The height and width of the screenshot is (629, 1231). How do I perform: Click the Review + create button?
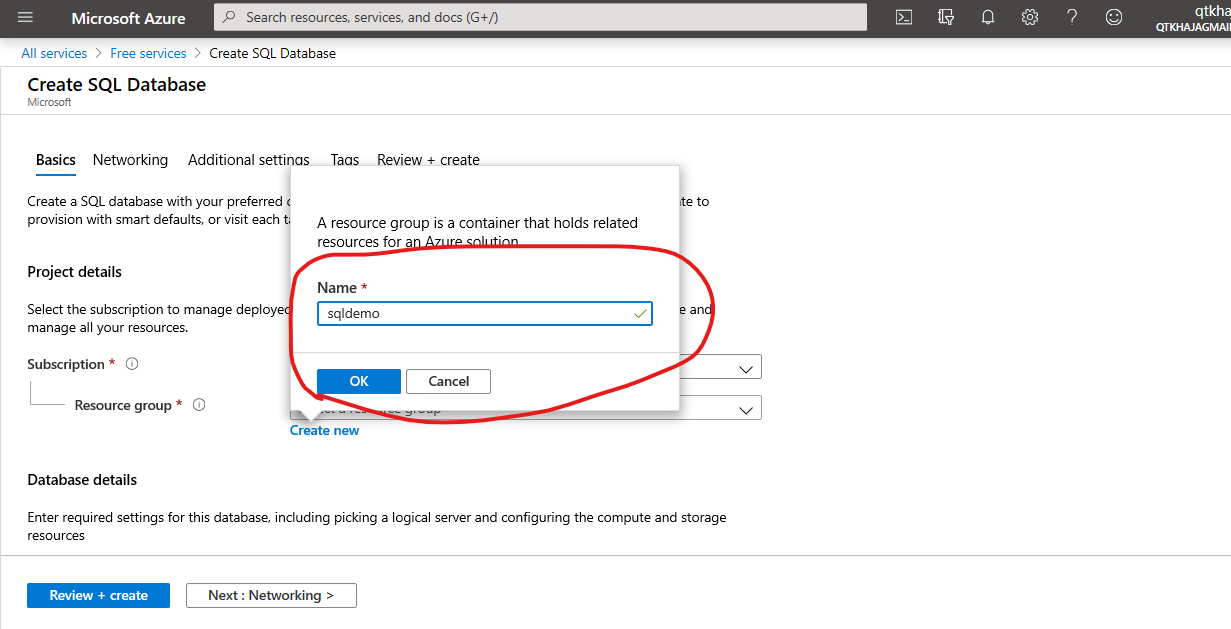coord(98,595)
